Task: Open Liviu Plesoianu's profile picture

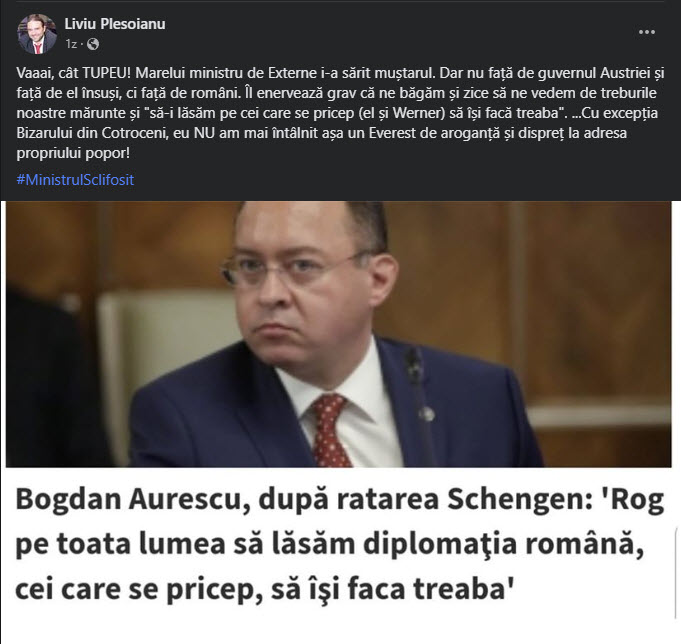Action: 37,34
